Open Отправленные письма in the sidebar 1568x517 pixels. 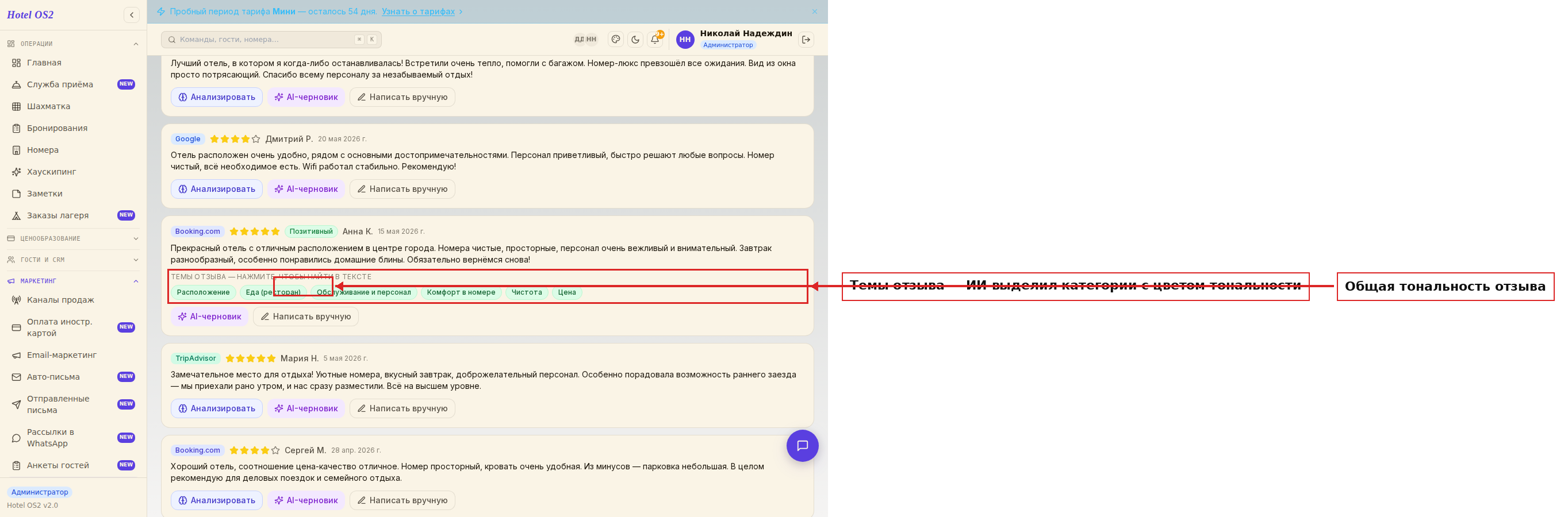(x=73, y=404)
